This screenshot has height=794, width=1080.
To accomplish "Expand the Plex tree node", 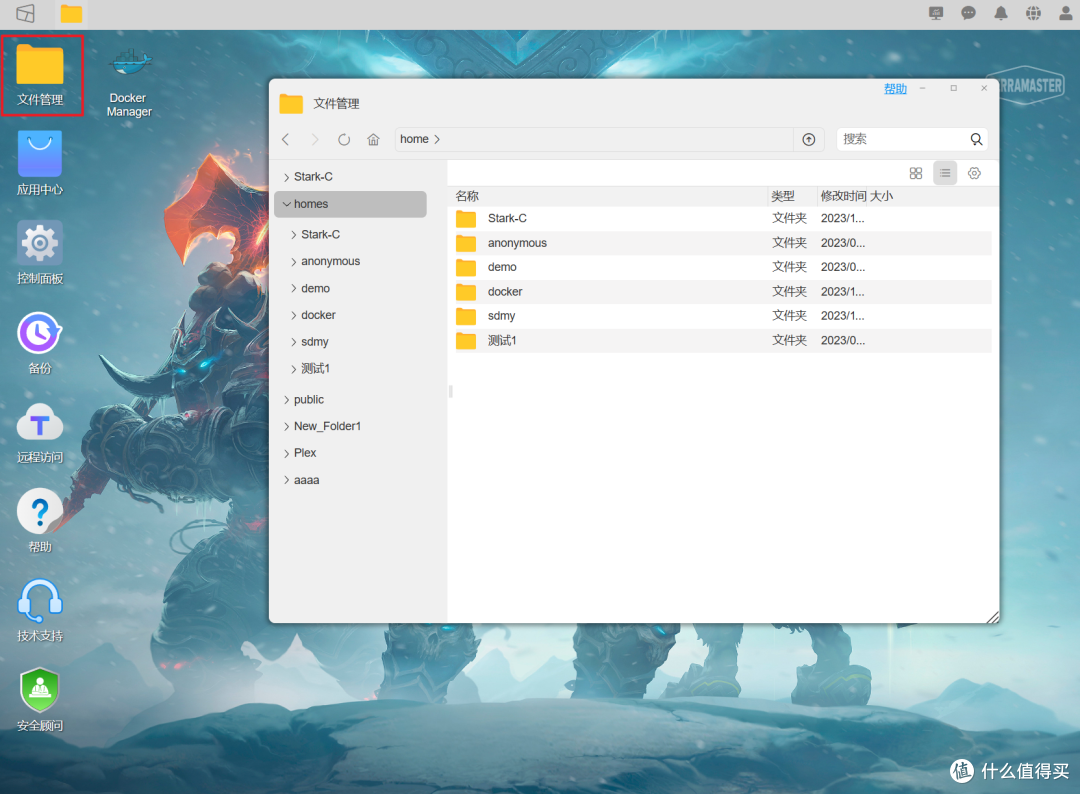I will coord(287,453).
